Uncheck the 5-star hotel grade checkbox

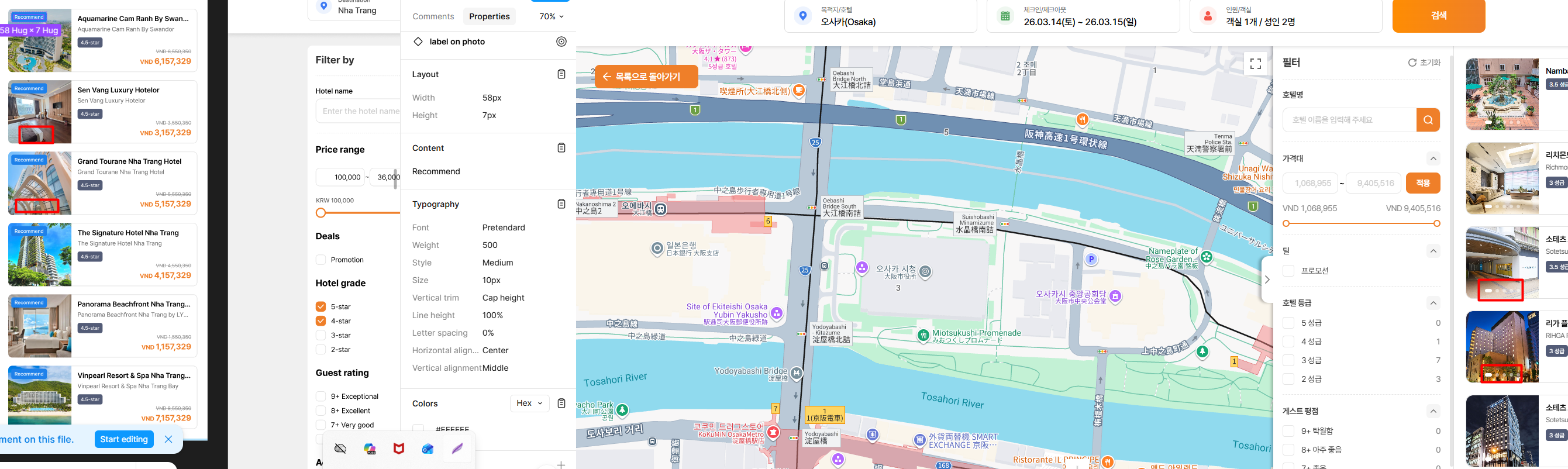[321, 306]
